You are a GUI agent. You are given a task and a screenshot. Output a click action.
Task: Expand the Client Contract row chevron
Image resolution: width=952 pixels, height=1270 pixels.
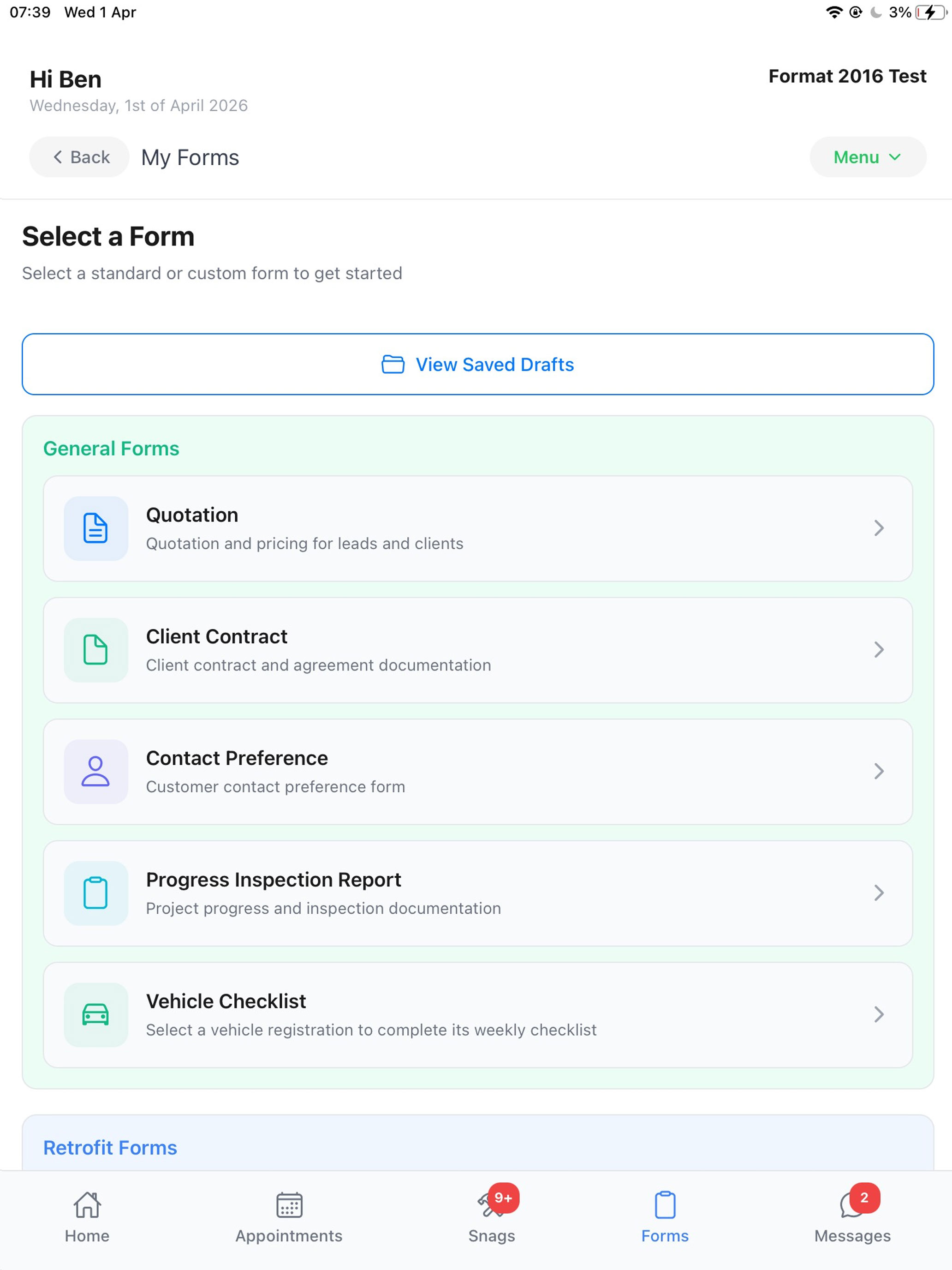click(x=879, y=650)
